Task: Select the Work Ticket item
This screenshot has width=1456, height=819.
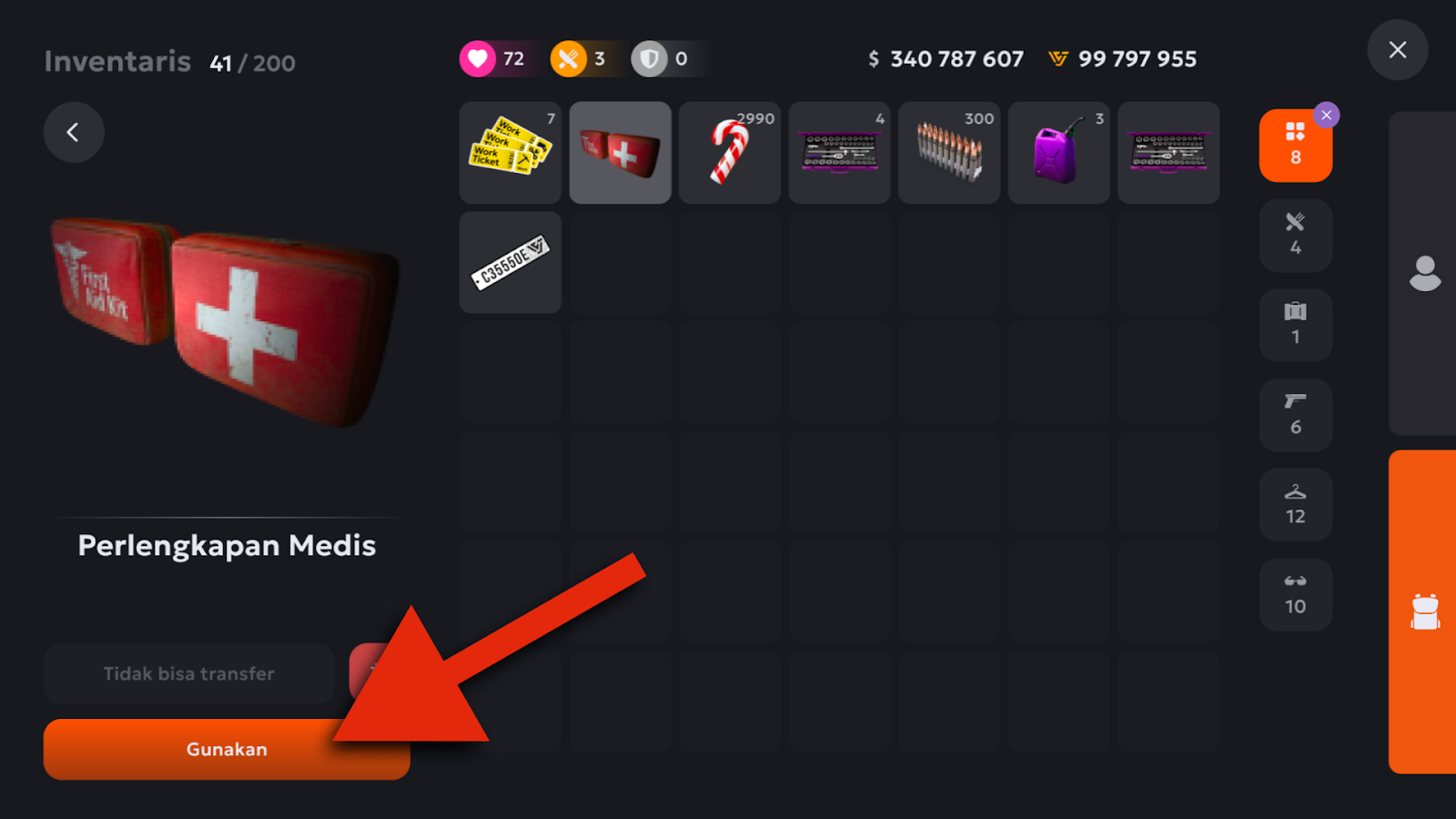Action: coord(511,153)
